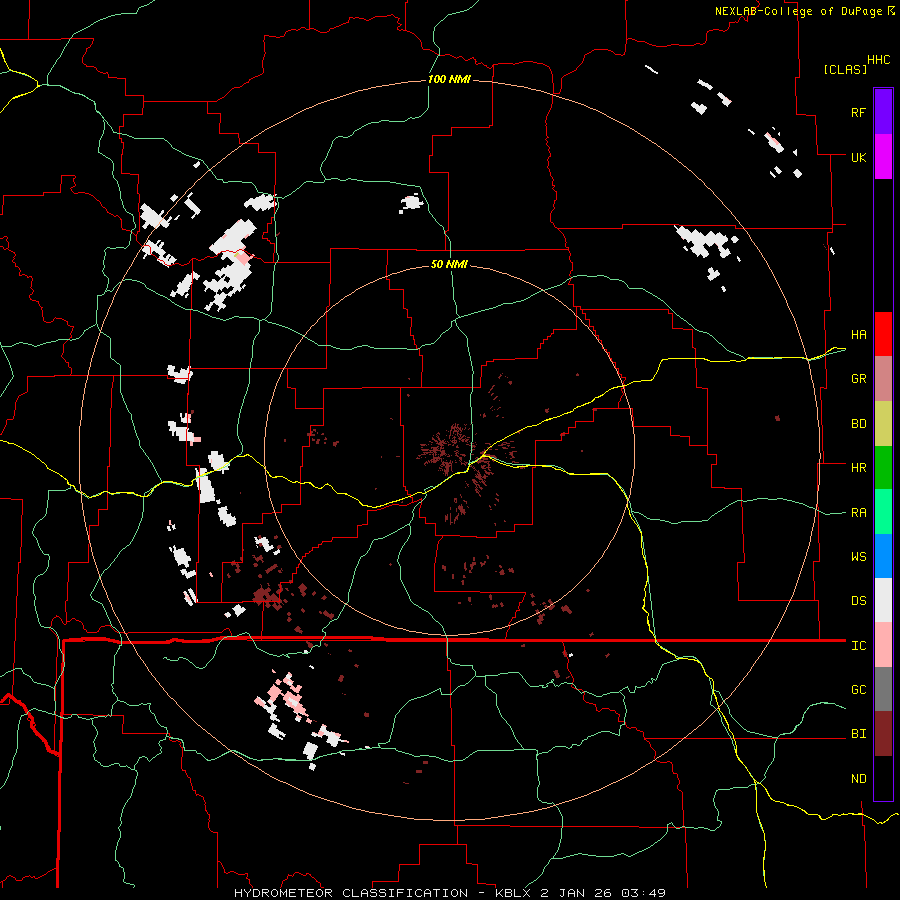Click the HR legend label
The width and height of the screenshot is (900, 900).
[858, 468]
